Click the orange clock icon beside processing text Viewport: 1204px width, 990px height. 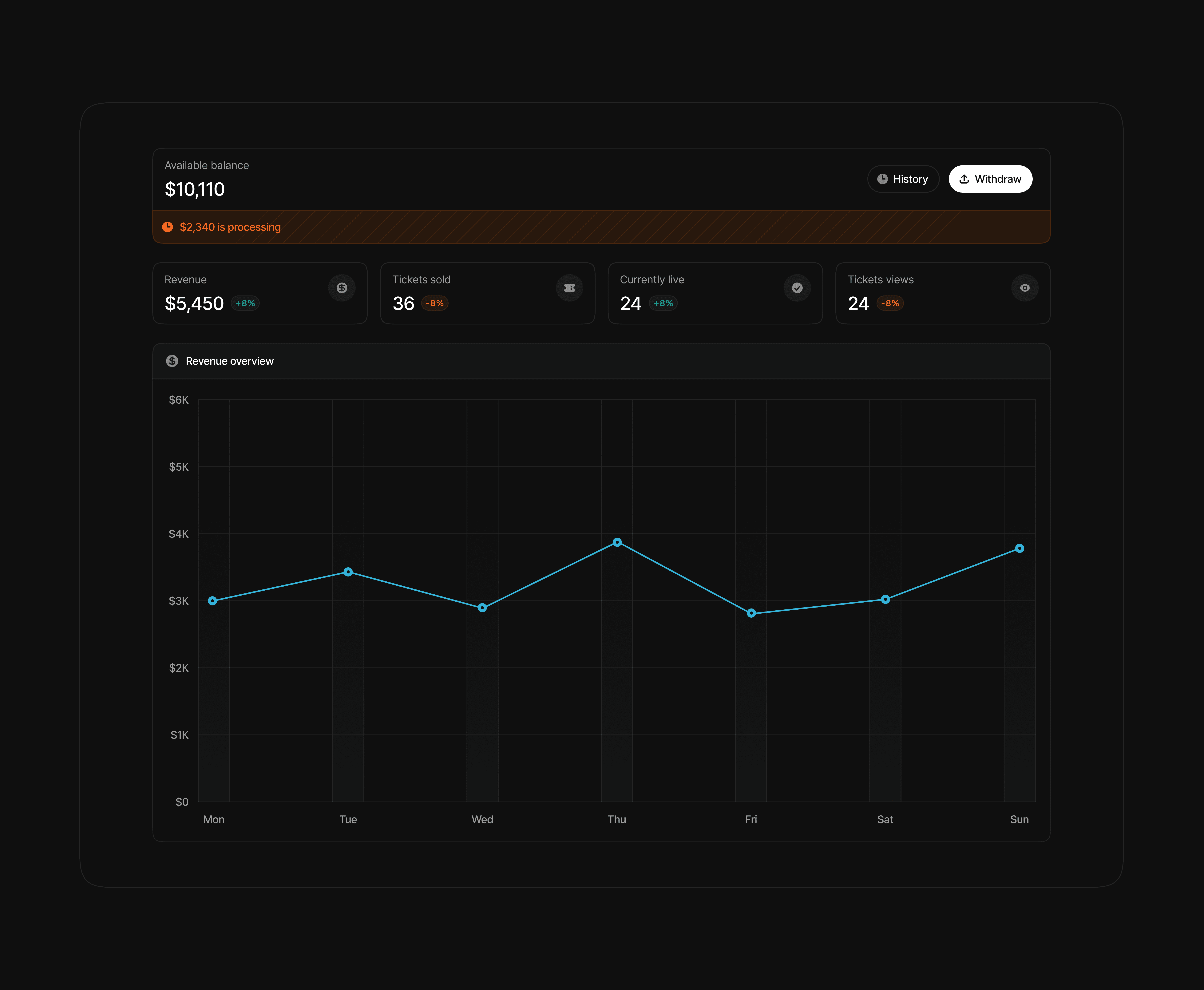168,227
